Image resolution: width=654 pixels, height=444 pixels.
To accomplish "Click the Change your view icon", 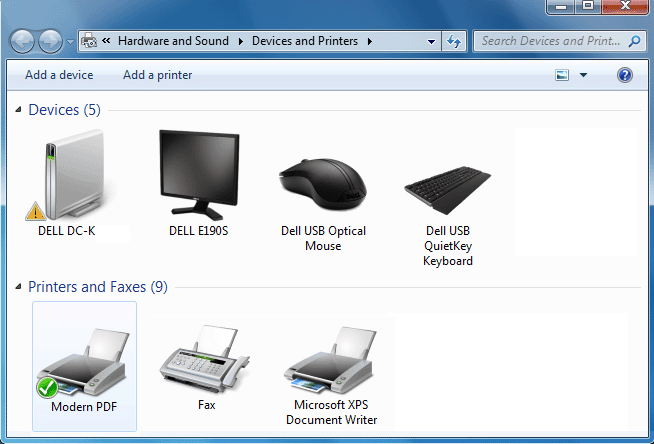I will [x=562, y=75].
